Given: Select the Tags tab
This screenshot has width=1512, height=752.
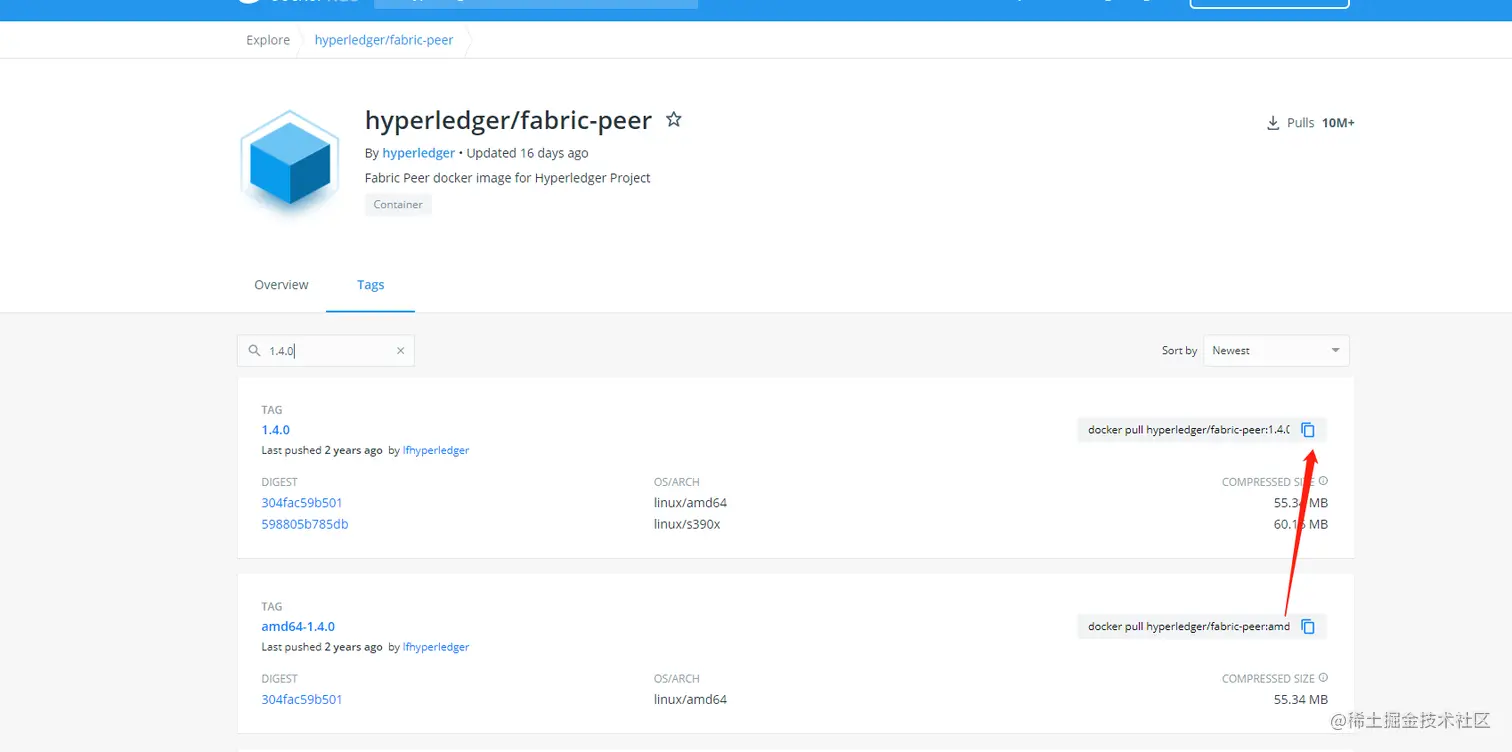Looking at the screenshot, I should point(370,285).
